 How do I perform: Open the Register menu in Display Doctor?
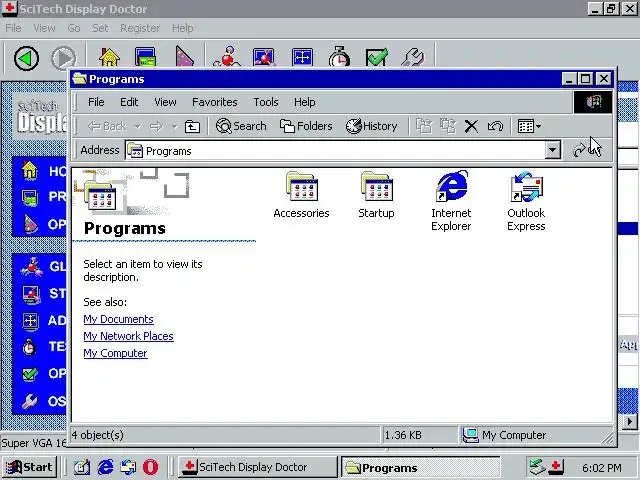[x=140, y=28]
